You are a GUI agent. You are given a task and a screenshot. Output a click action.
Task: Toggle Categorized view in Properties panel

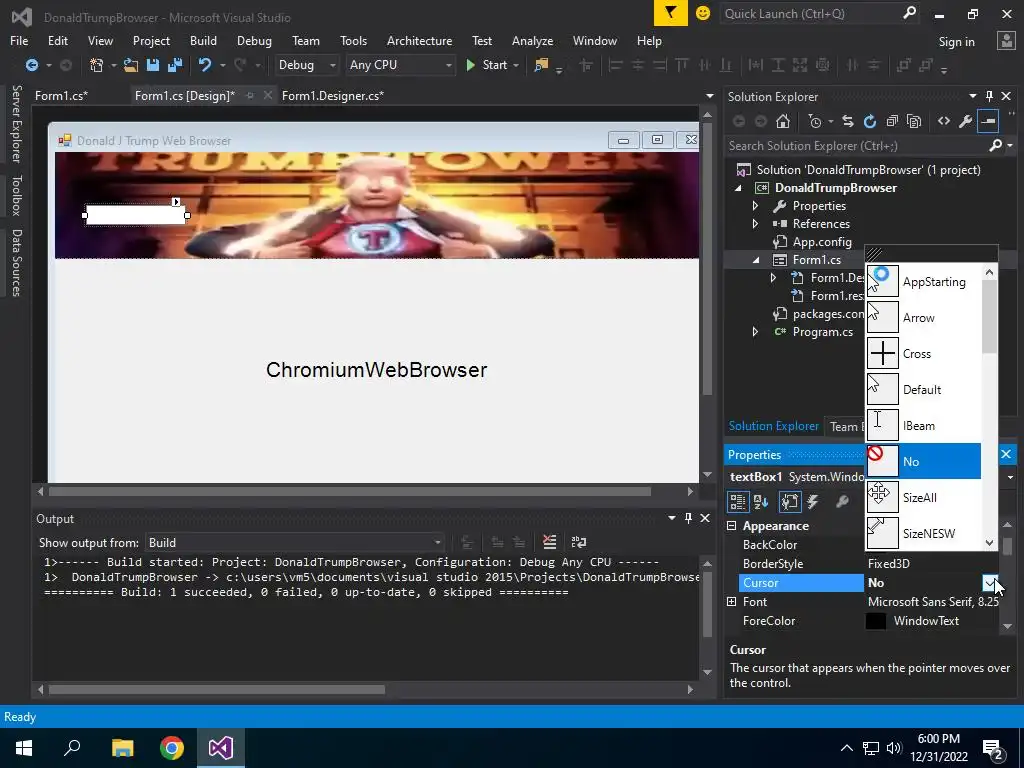[737, 502]
